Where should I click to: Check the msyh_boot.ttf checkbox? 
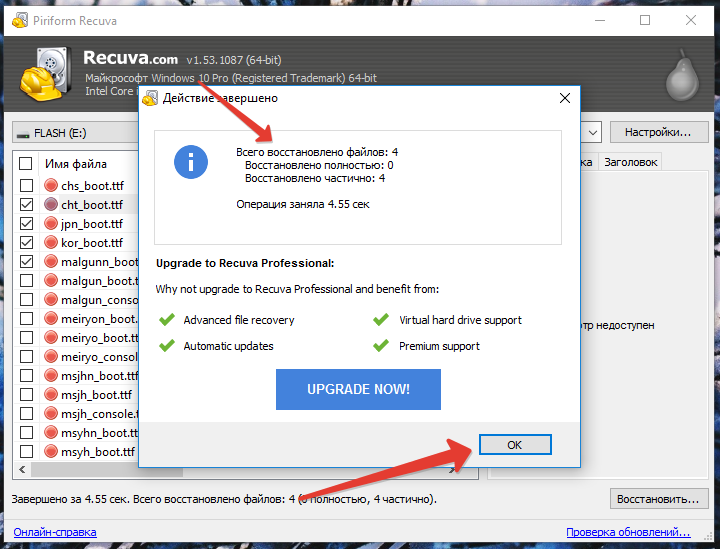point(27,452)
